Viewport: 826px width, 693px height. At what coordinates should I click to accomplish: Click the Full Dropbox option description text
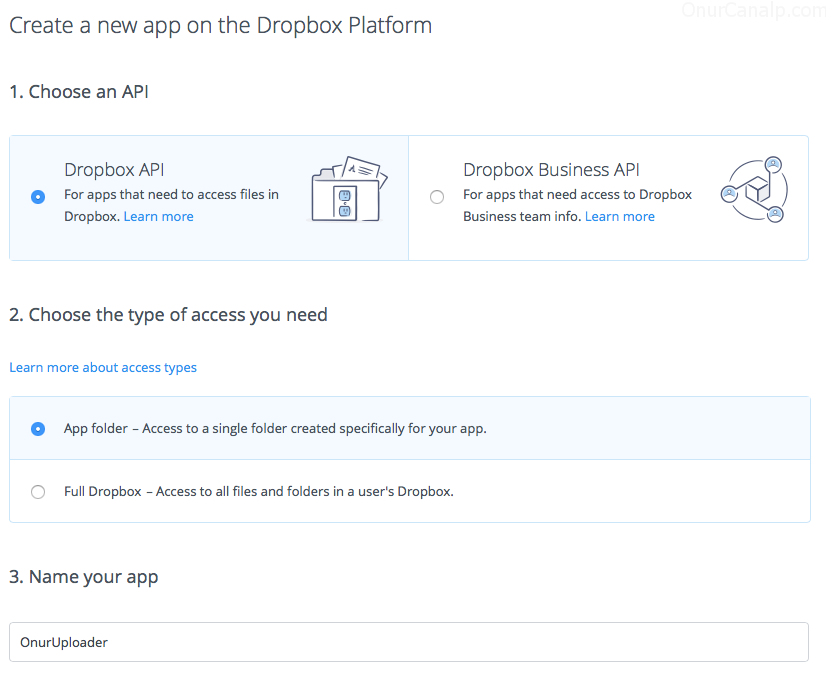(x=259, y=492)
